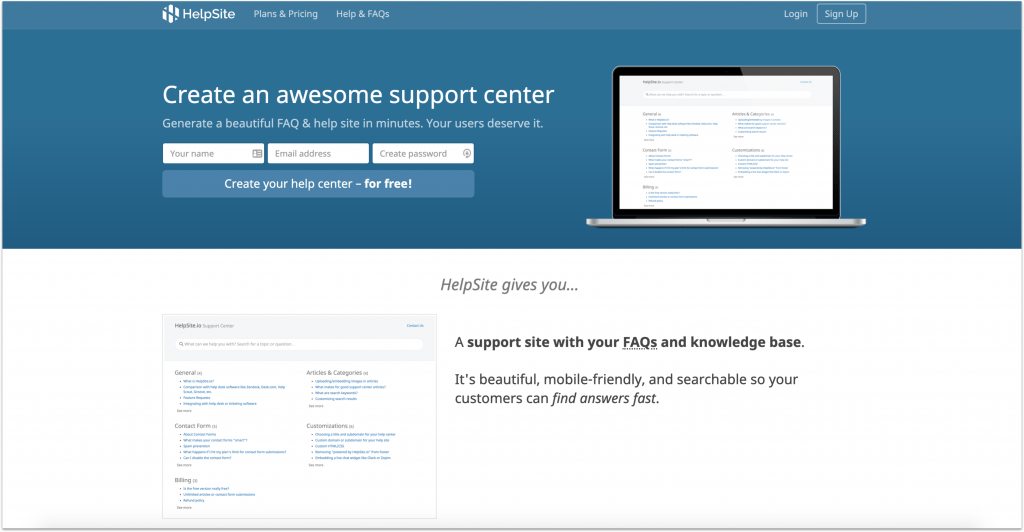Image resolution: width=1024 pixels, height=532 pixels.
Task: Open Plans & Pricing page
Action: coord(285,14)
